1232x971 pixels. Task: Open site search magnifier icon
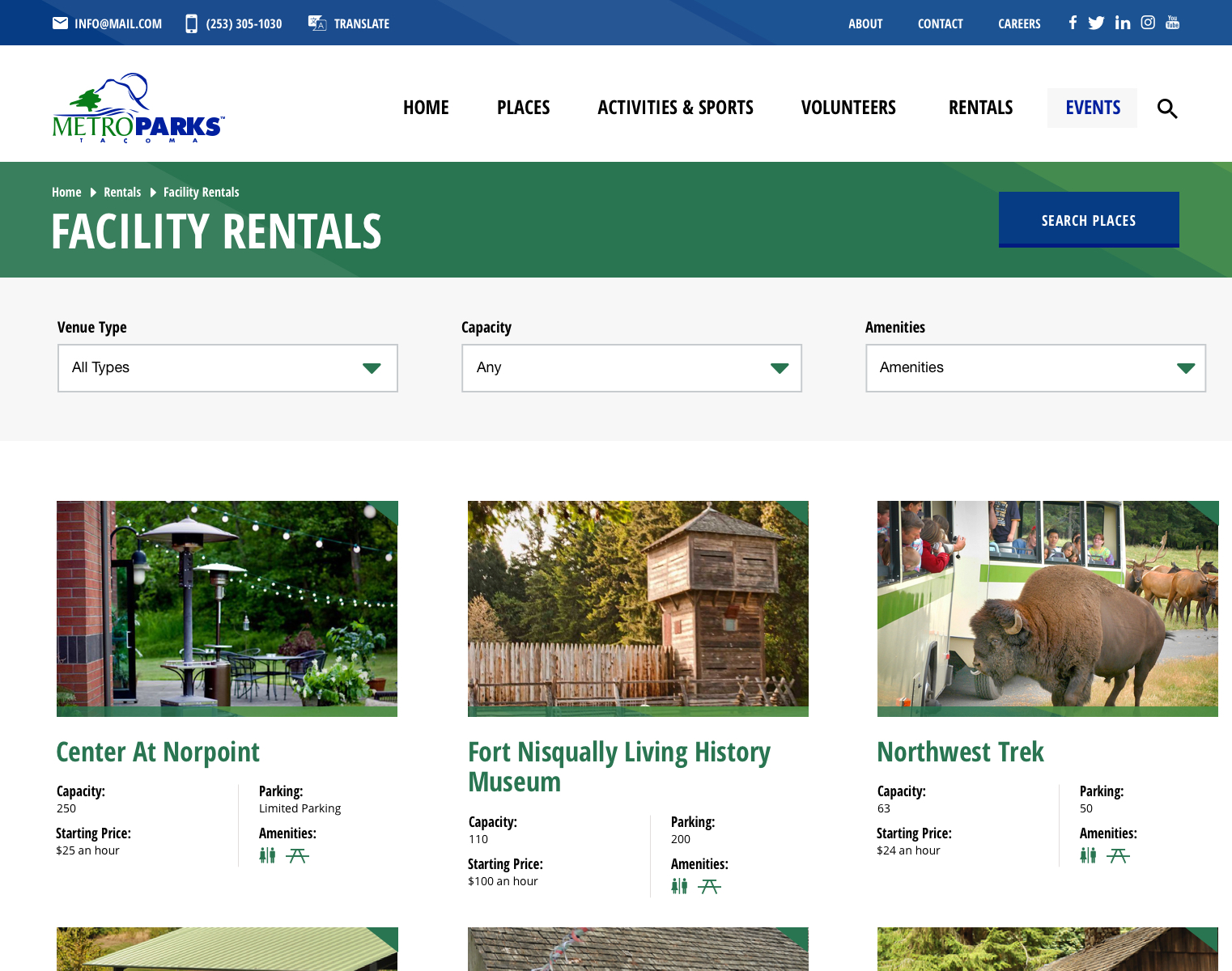point(1166,108)
